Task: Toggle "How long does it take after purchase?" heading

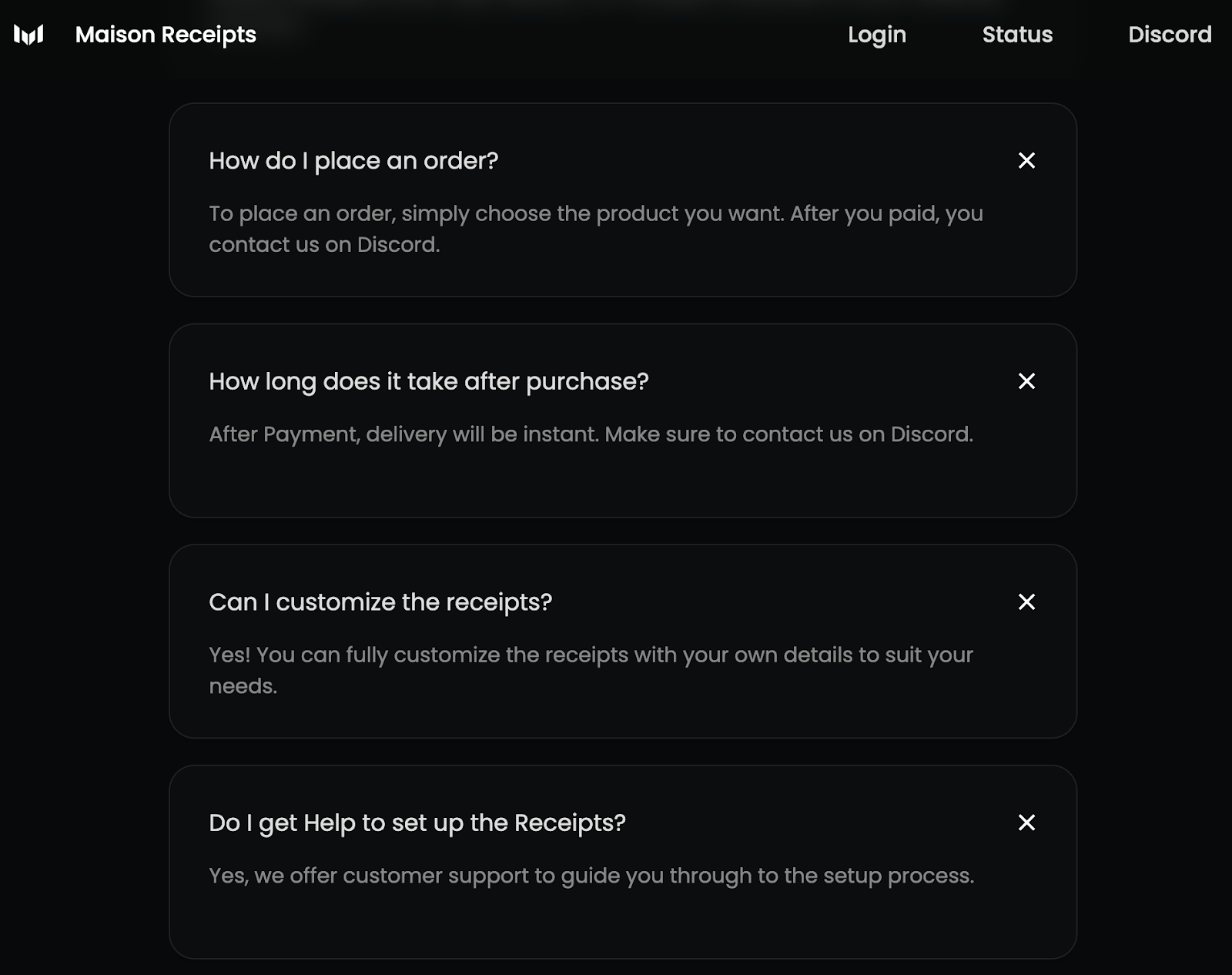Action: coord(428,381)
